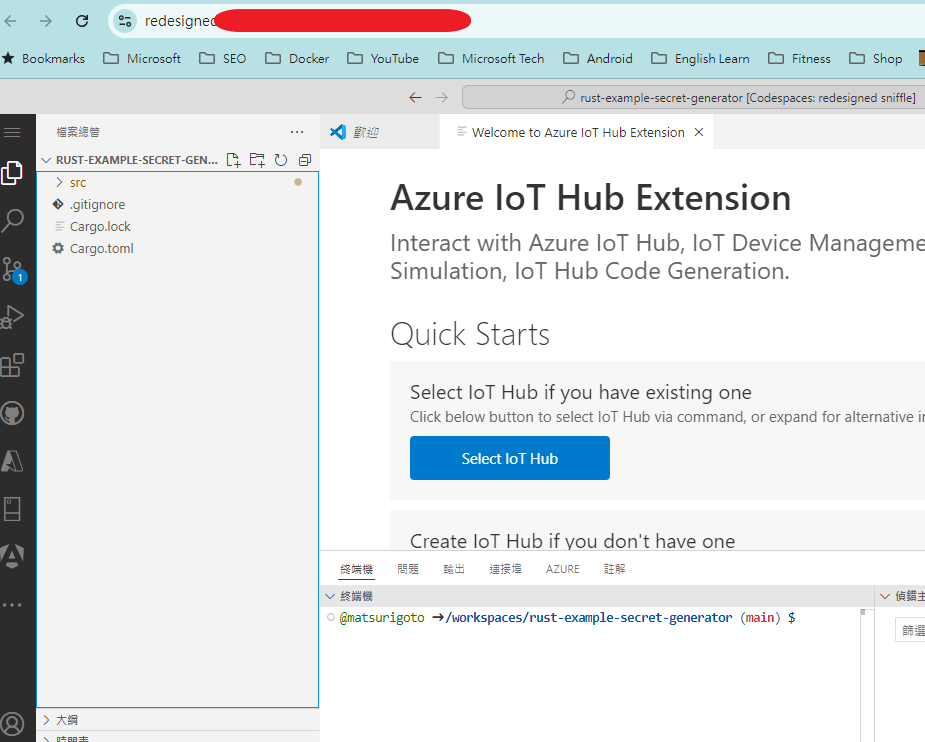The height and width of the screenshot is (742, 925).
Task: Open the Cargo.toml file
Action: click(177, 248)
